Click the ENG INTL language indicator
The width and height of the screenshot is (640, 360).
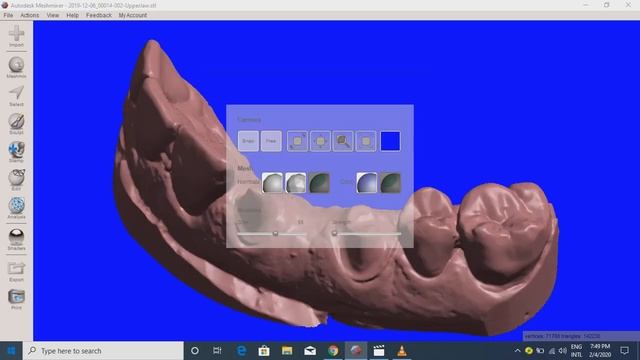point(576,351)
